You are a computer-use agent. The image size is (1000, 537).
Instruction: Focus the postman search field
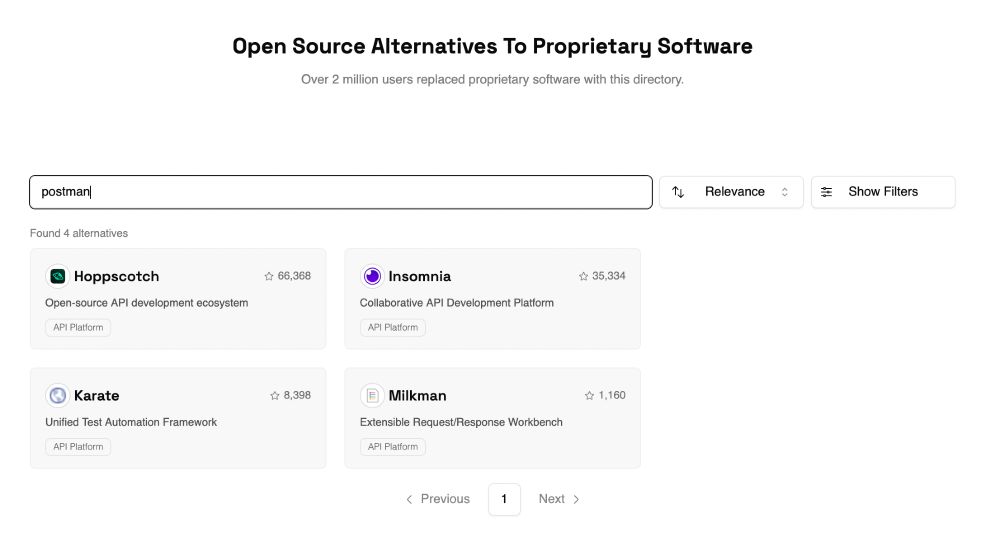[x=341, y=192]
